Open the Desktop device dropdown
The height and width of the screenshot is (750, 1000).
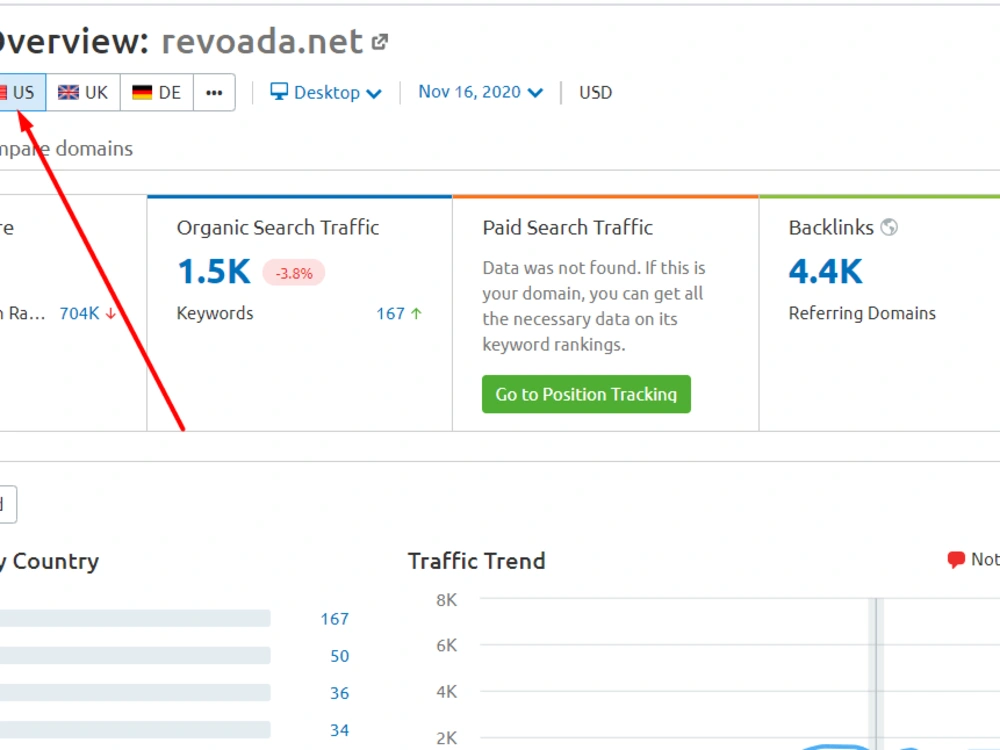coord(326,92)
